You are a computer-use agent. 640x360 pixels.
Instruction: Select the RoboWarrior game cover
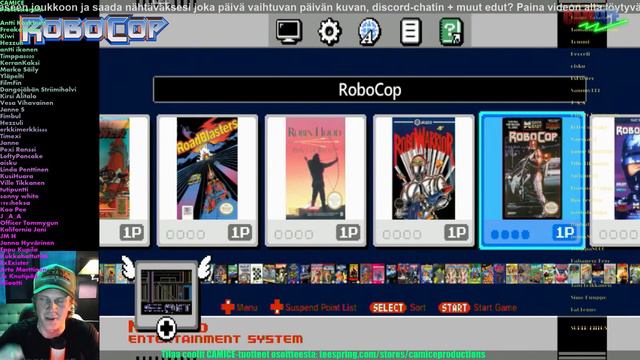pos(424,168)
